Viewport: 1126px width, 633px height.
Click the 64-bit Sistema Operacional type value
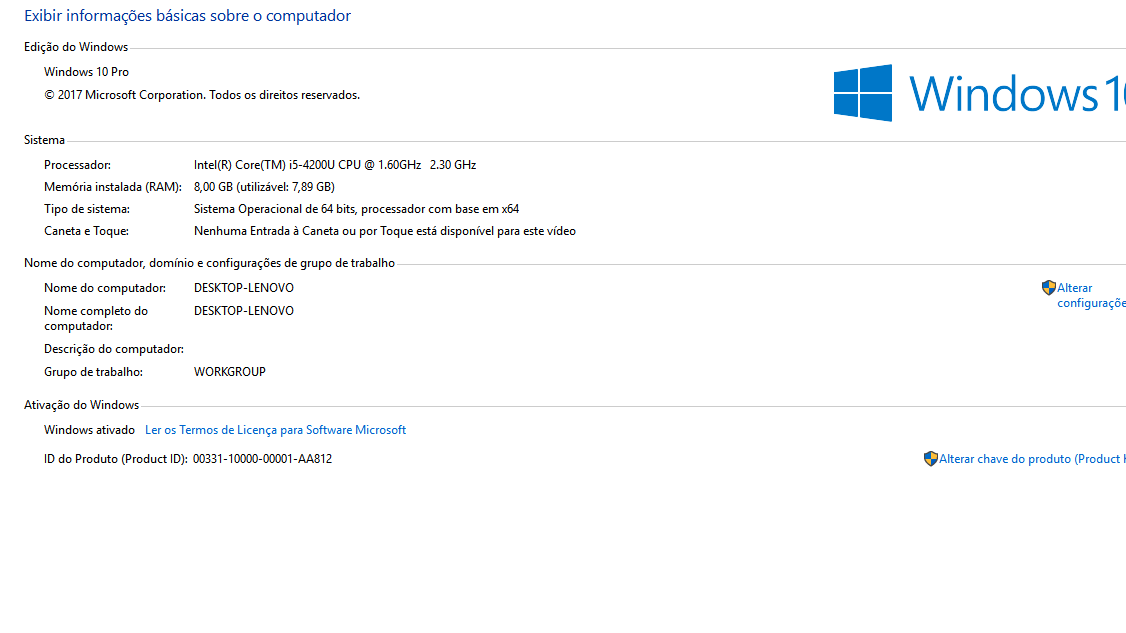[355, 209]
